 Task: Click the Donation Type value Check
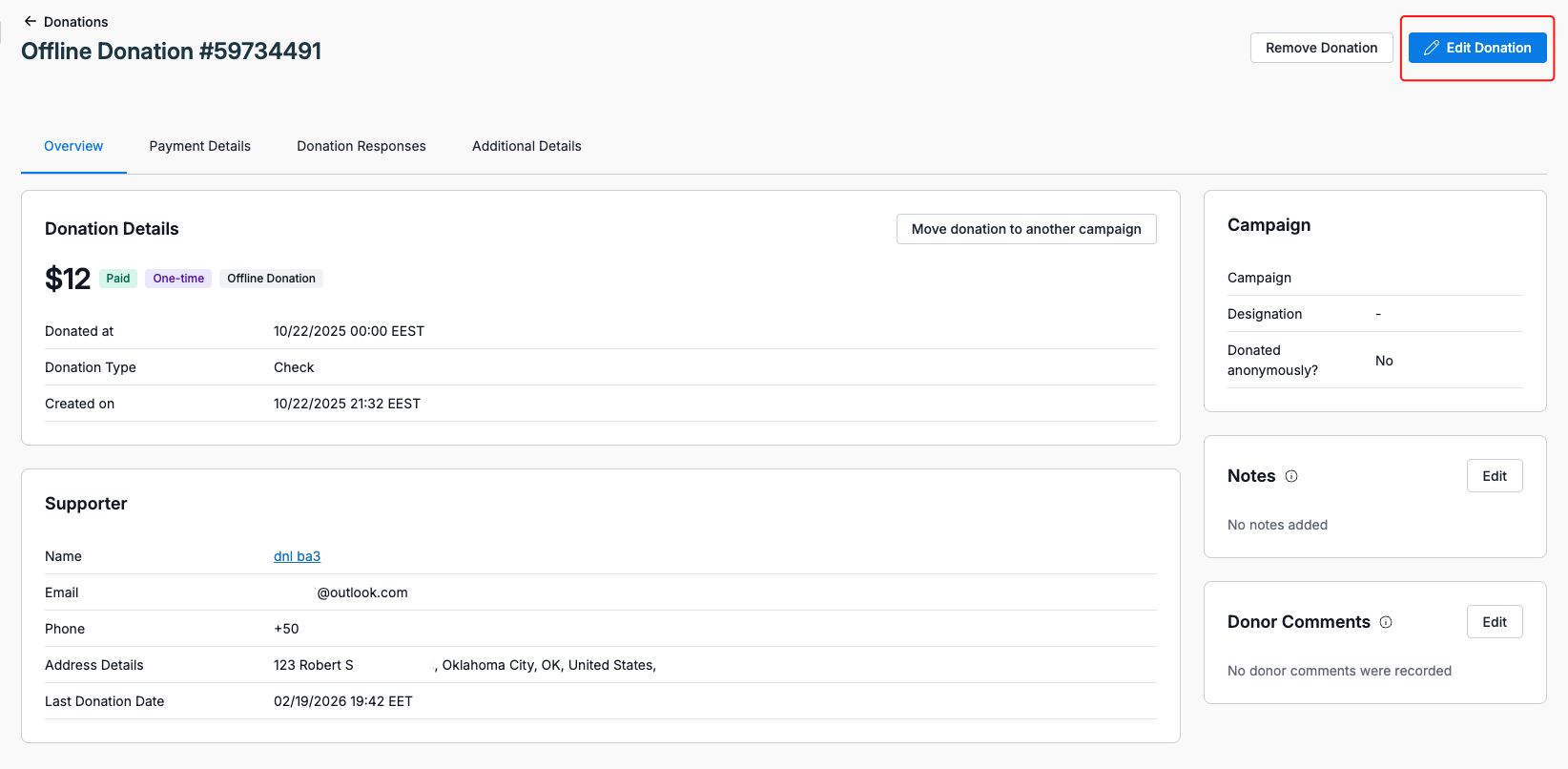(x=294, y=367)
